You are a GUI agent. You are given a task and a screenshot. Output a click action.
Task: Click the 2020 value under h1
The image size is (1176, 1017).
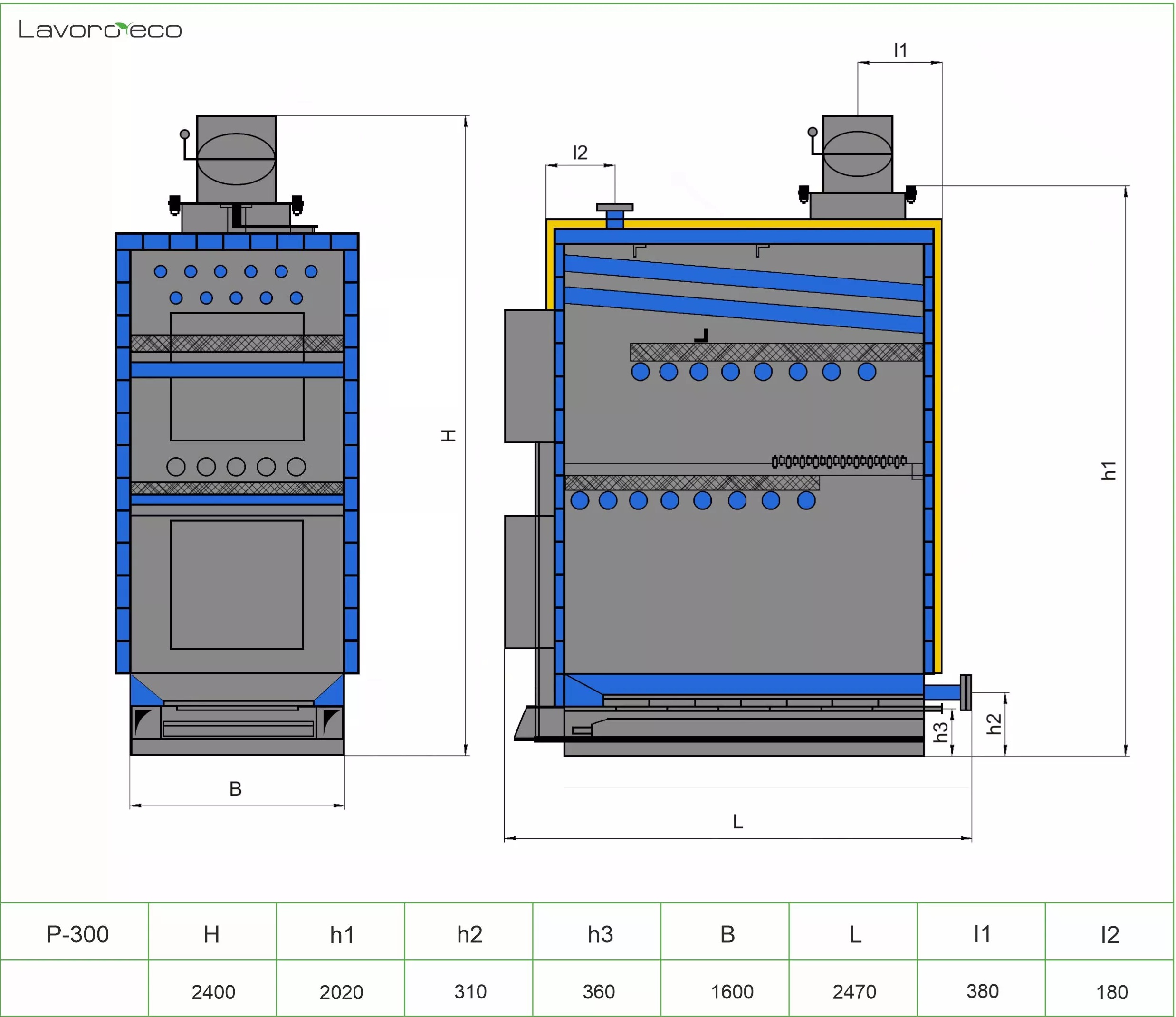(341, 992)
